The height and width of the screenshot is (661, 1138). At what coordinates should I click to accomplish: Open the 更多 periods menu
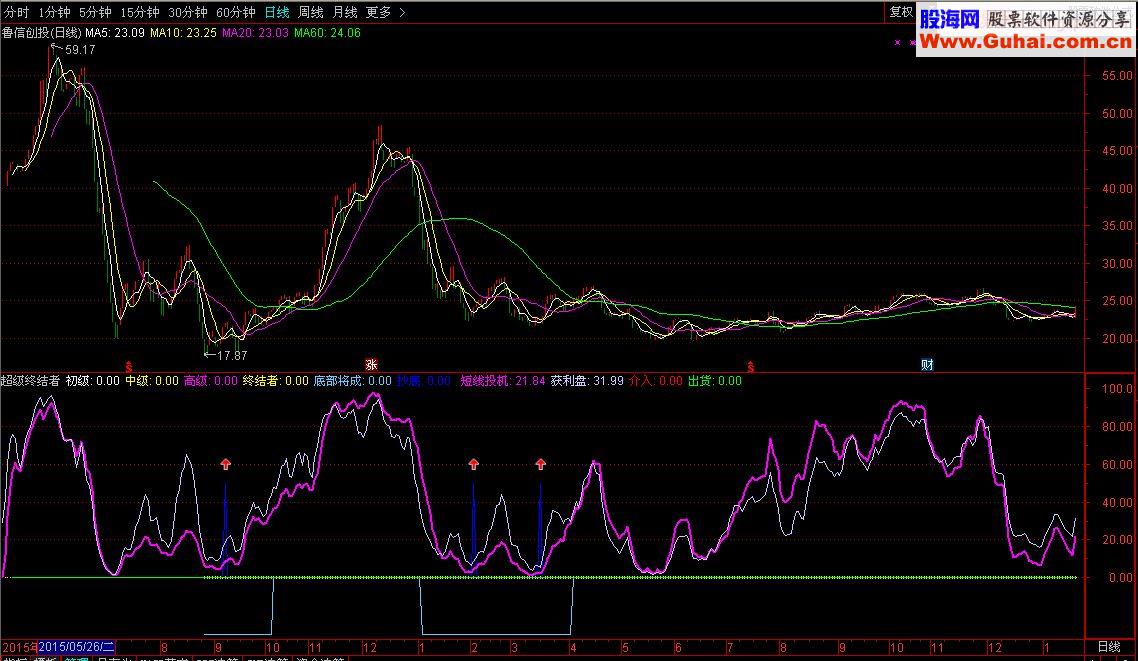[378, 12]
